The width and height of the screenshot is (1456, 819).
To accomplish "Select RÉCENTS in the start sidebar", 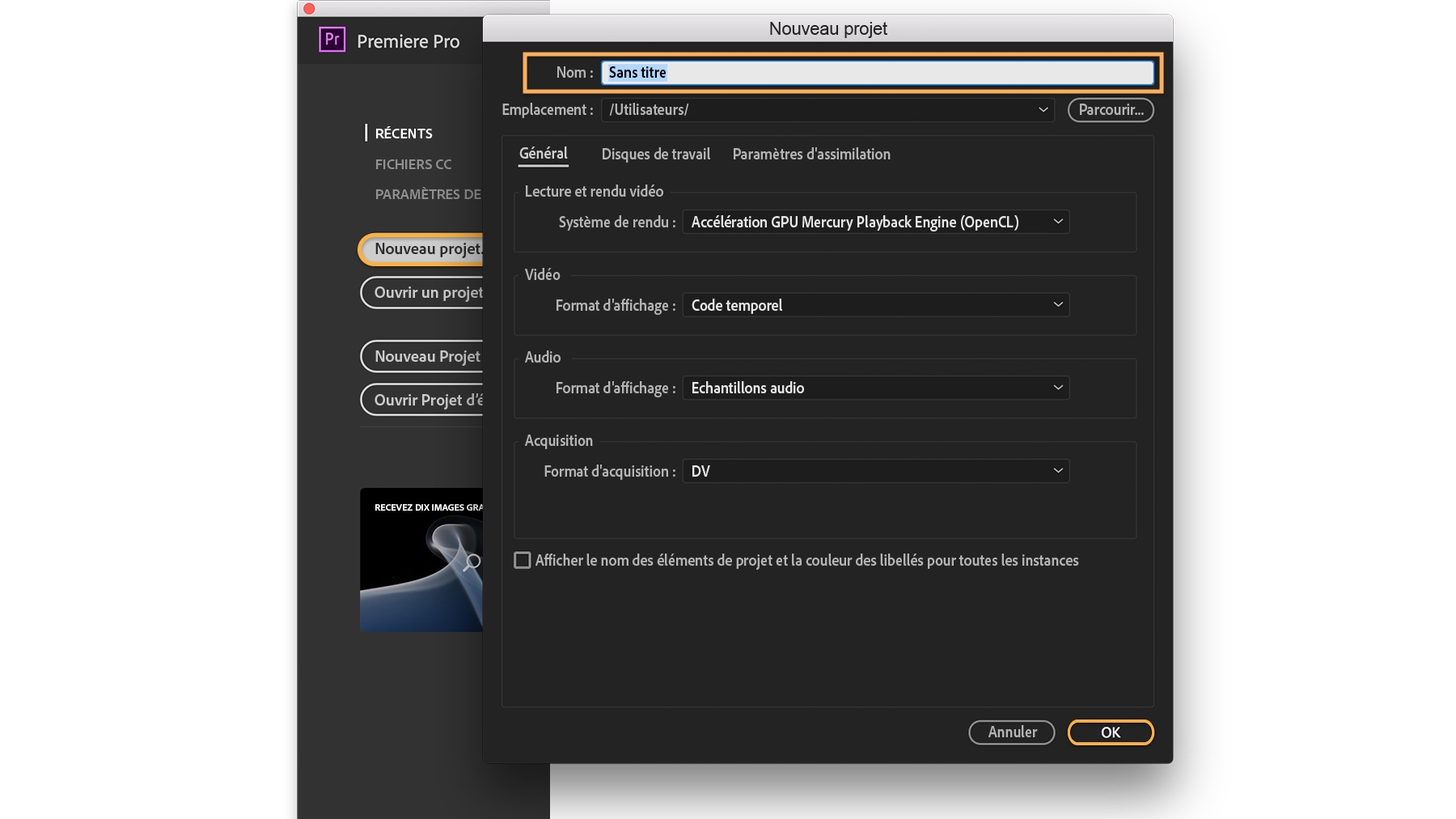I will tap(404, 134).
